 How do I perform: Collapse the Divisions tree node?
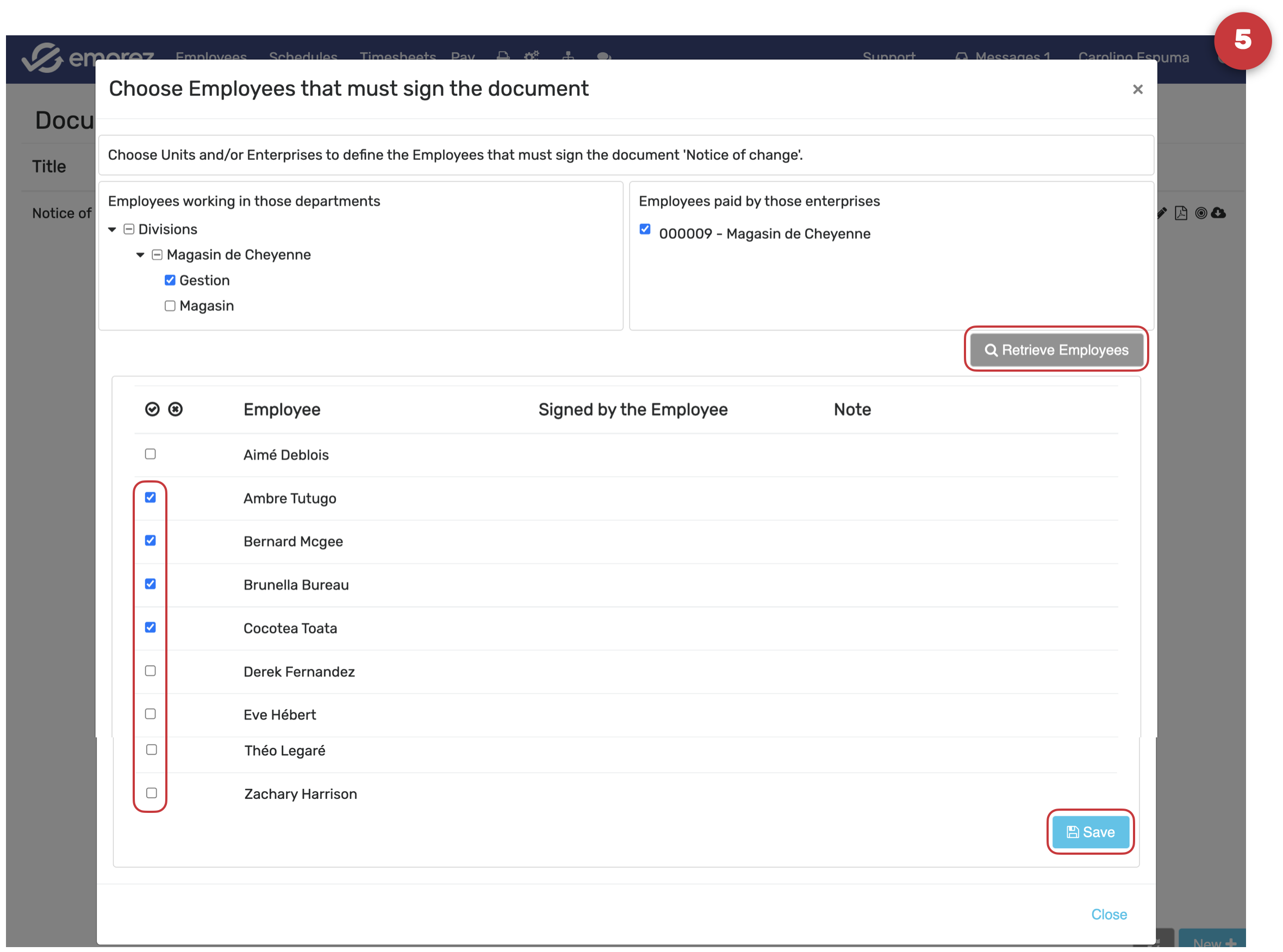coord(112,230)
